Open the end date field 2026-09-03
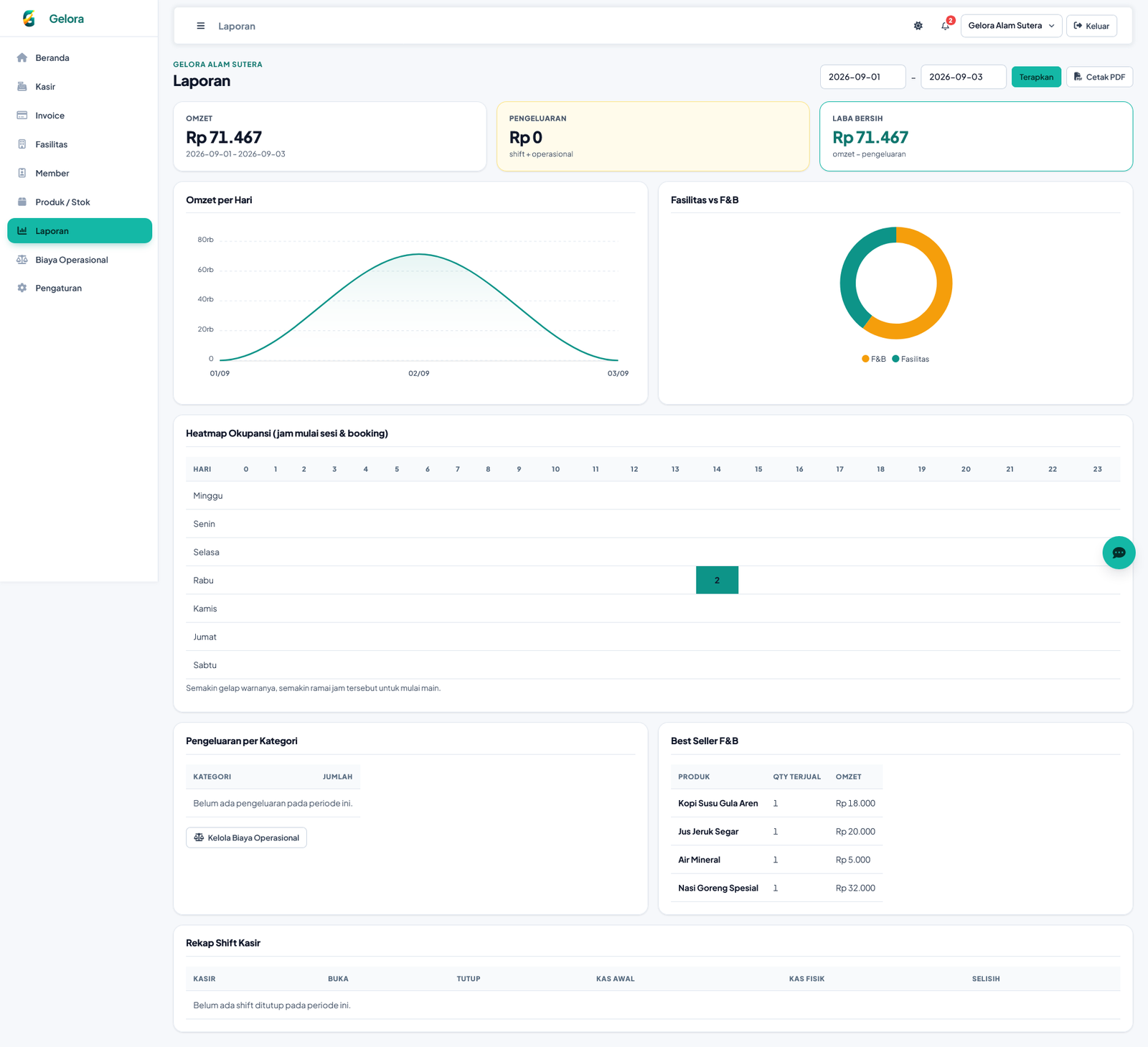This screenshot has width=1148, height=1047. click(x=963, y=77)
